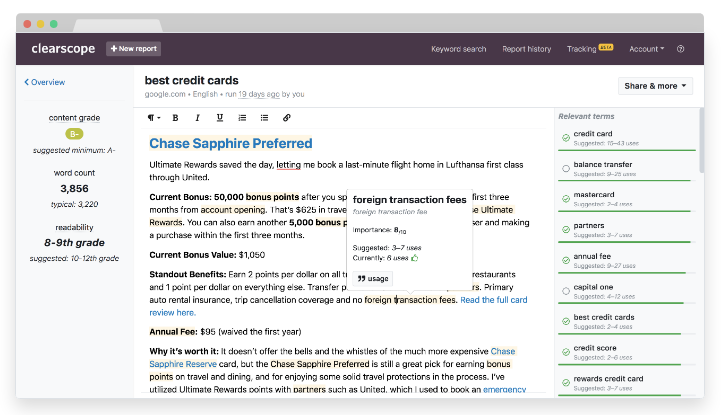Click the browser tab at top
Viewport: 724px width, 415px height.
coord(118,25)
